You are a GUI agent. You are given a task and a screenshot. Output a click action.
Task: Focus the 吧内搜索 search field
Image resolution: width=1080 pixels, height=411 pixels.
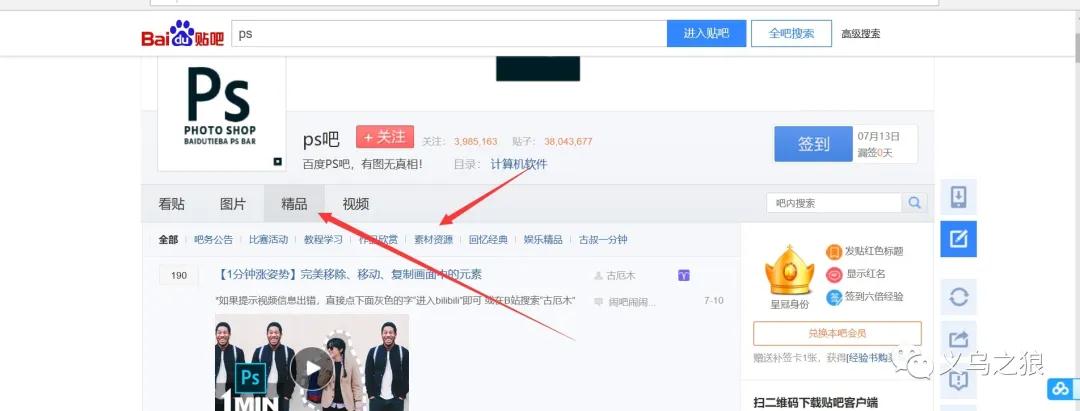coord(835,203)
